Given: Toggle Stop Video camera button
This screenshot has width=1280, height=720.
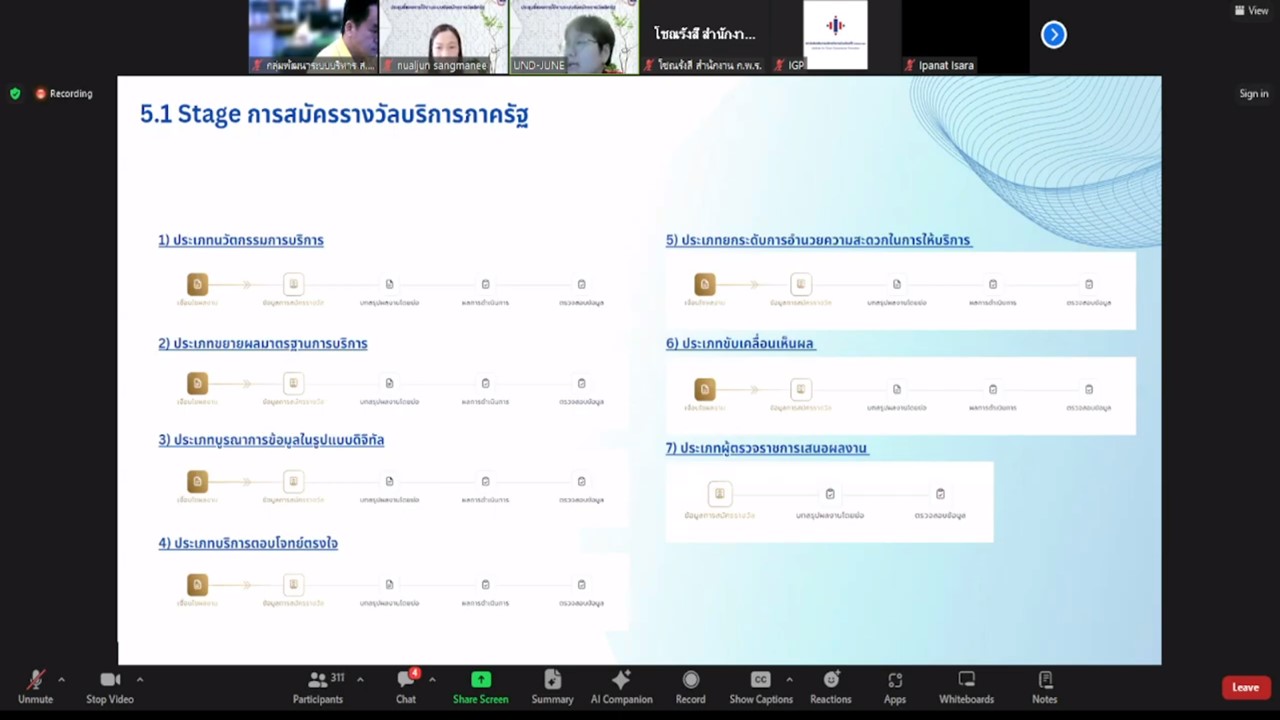Looking at the screenshot, I should [x=110, y=686].
